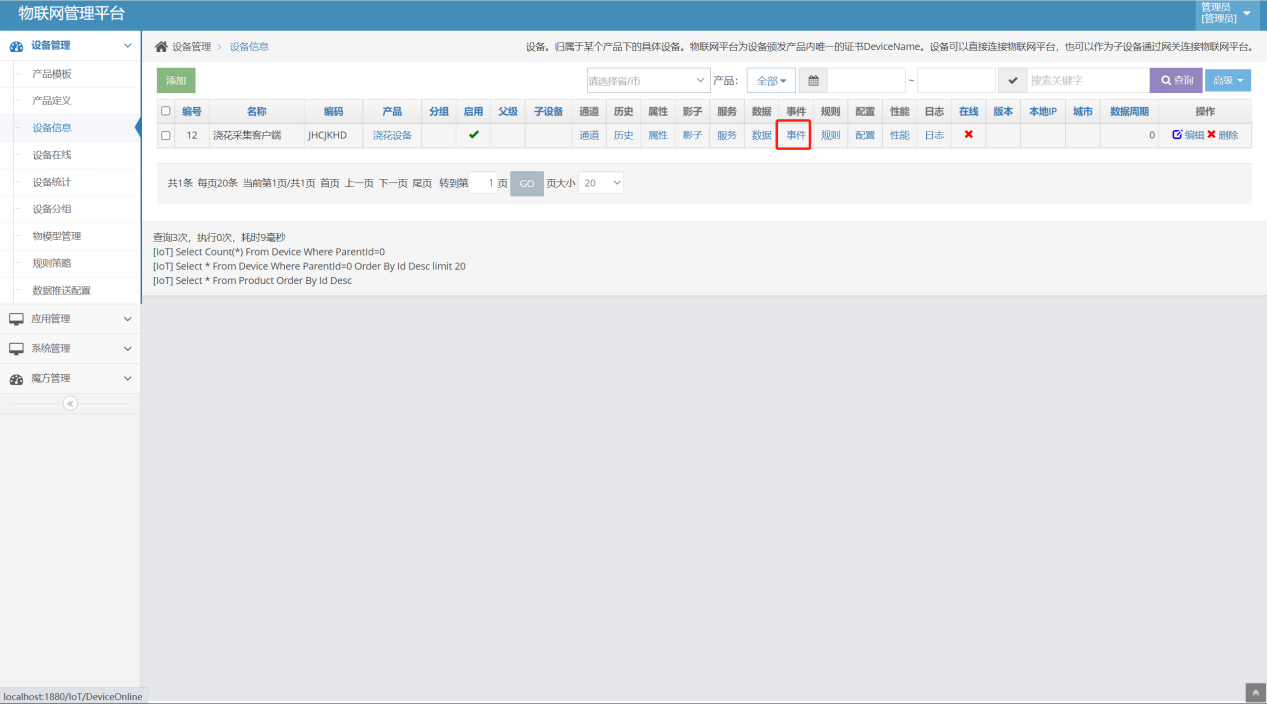Click the 编辑 edit link in row 12
1267x704 pixels.
click(x=1188, y=135)
